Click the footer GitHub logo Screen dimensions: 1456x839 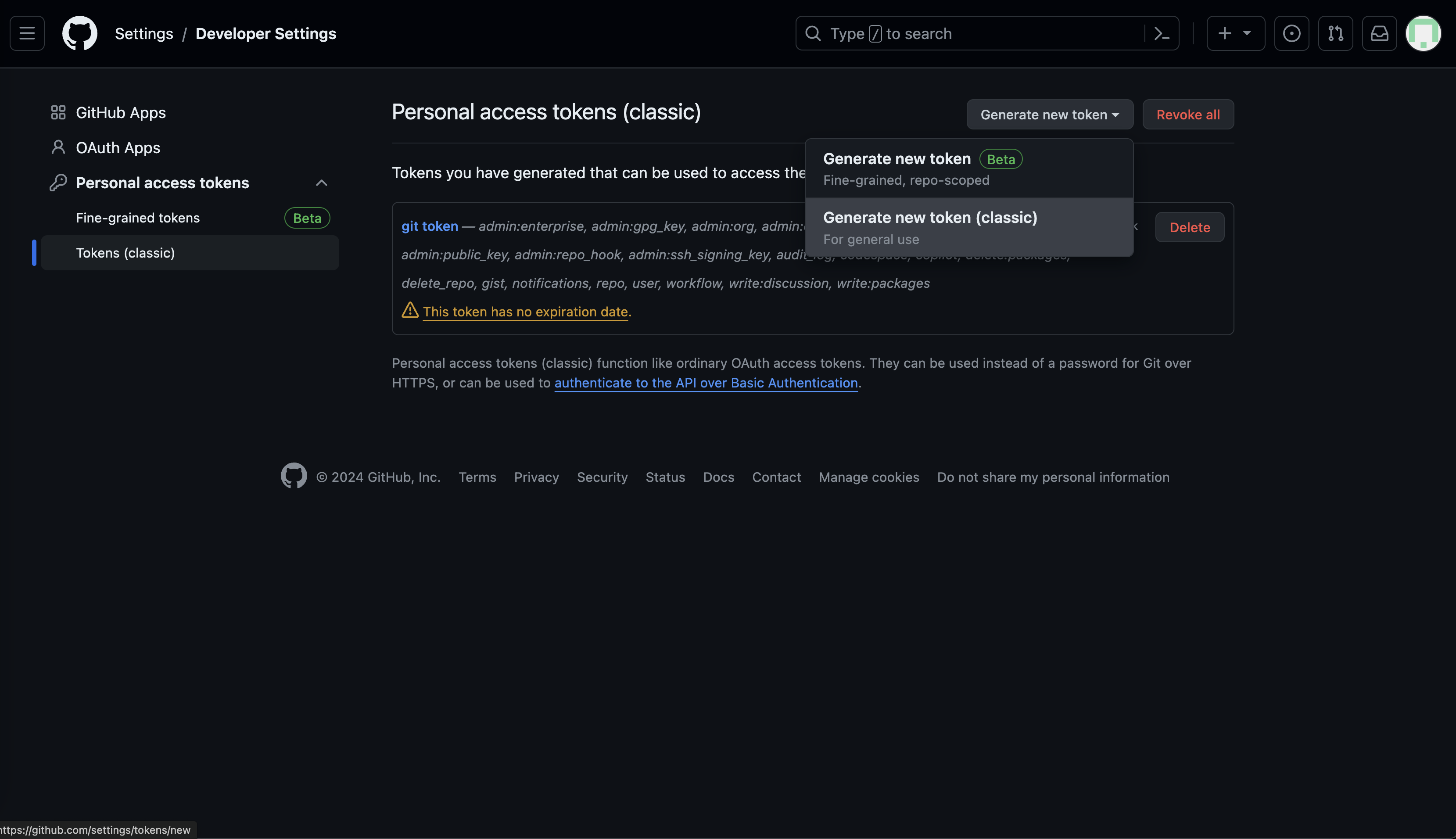tap(294, 476)
